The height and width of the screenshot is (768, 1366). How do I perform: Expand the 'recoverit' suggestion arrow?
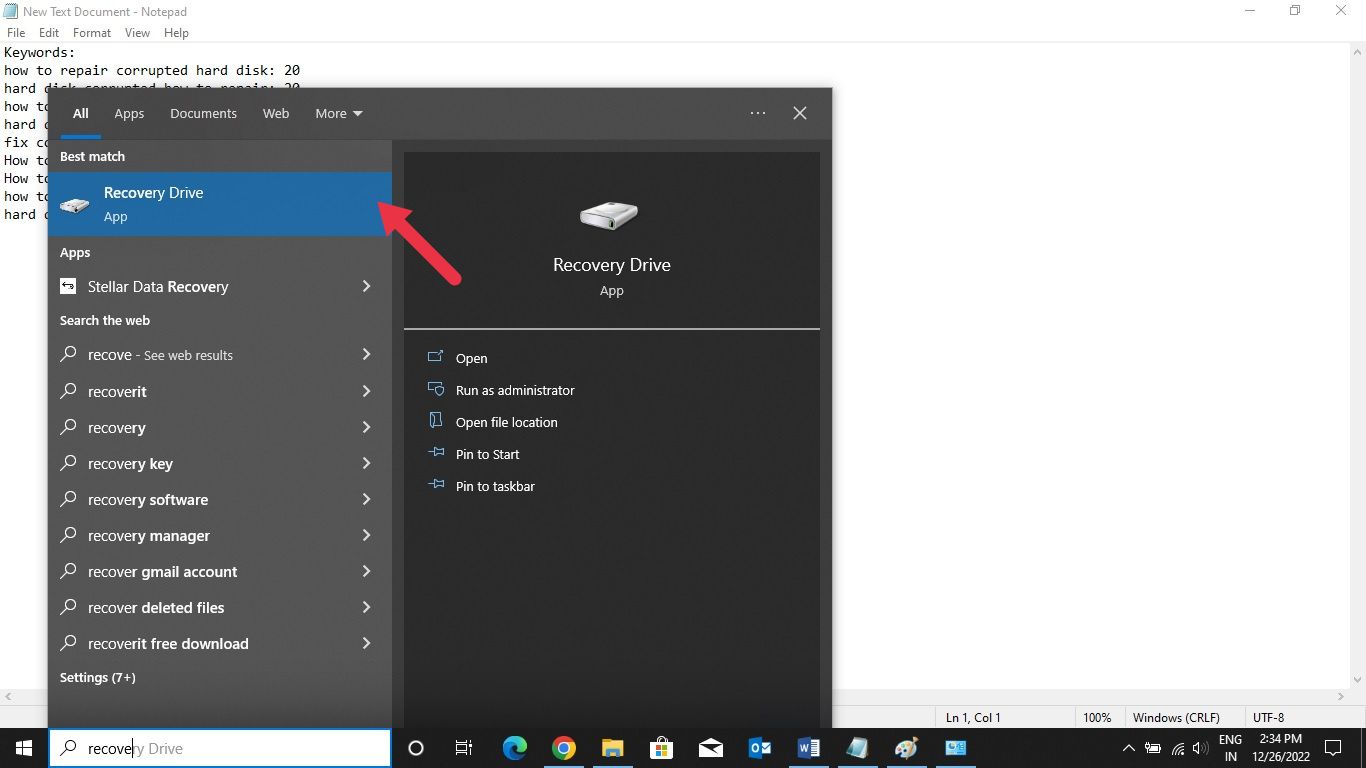pyautogui.click(x=366, y=391)
